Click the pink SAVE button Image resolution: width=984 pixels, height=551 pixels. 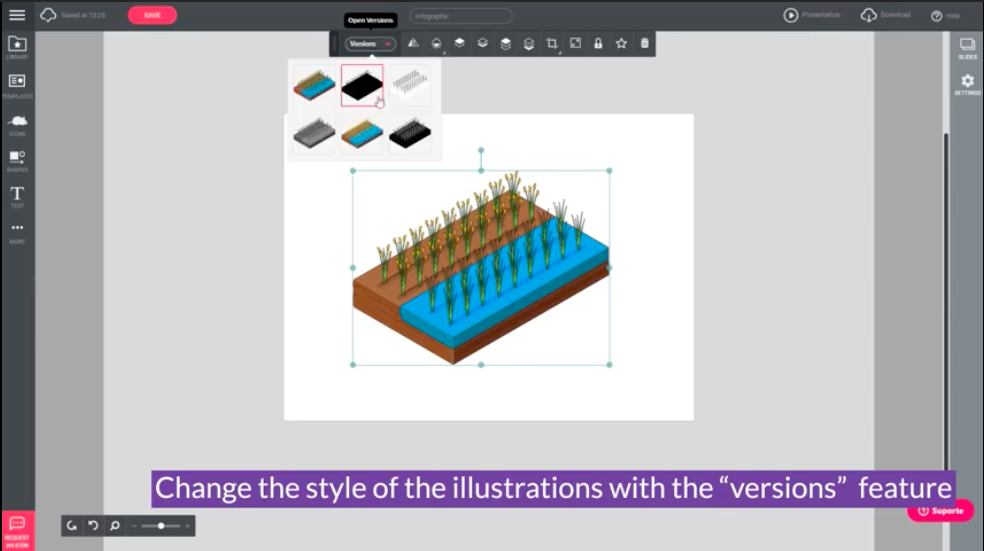point(152,15)
